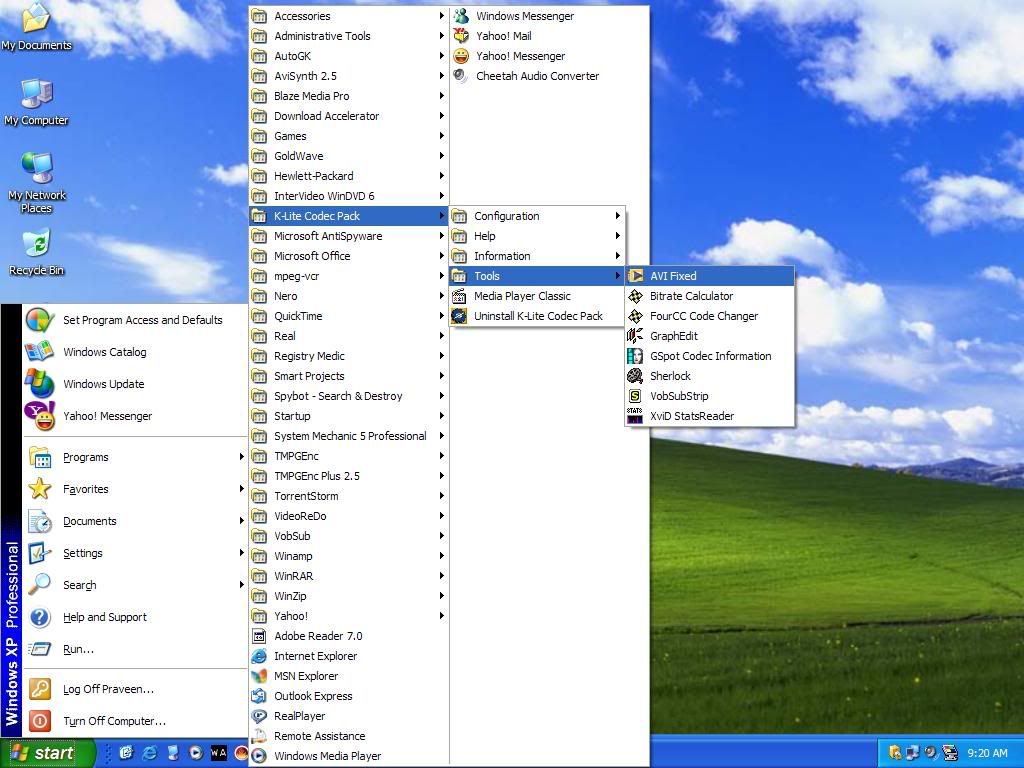
Task: Click the Winamp quick launch icon
Action: coord(219,753)
